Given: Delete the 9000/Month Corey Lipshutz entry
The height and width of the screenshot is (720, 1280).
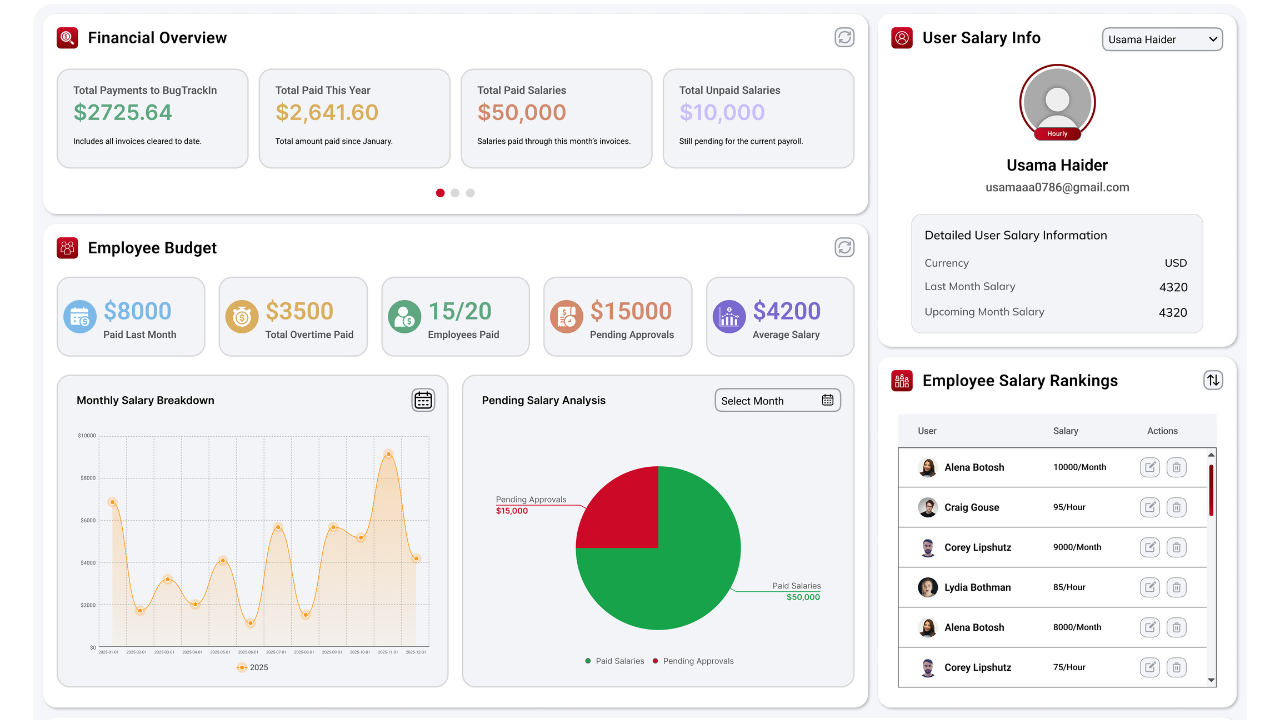Looking at the screenshot, I should [x=1177, y=547].
